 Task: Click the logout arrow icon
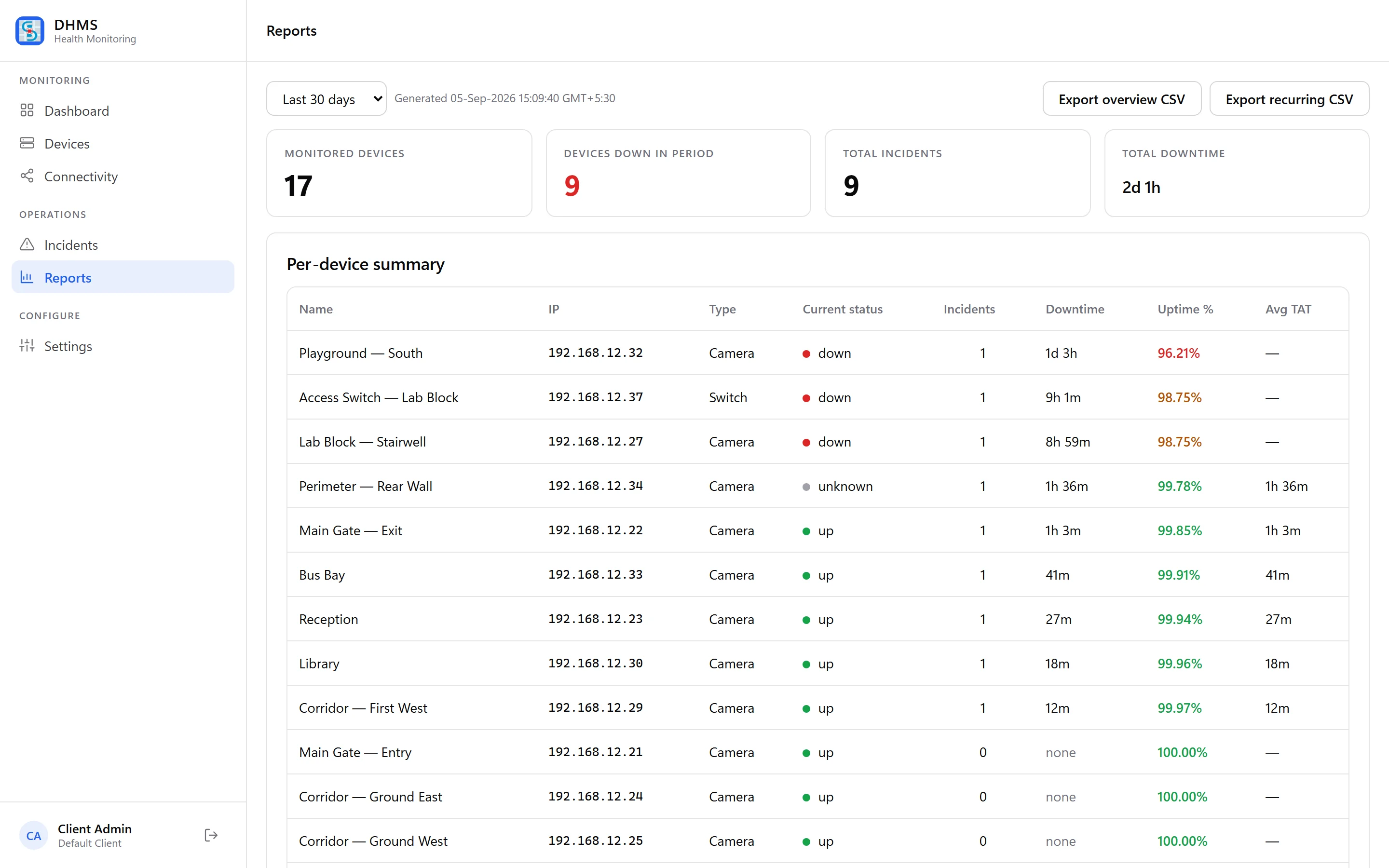(211, 835)
